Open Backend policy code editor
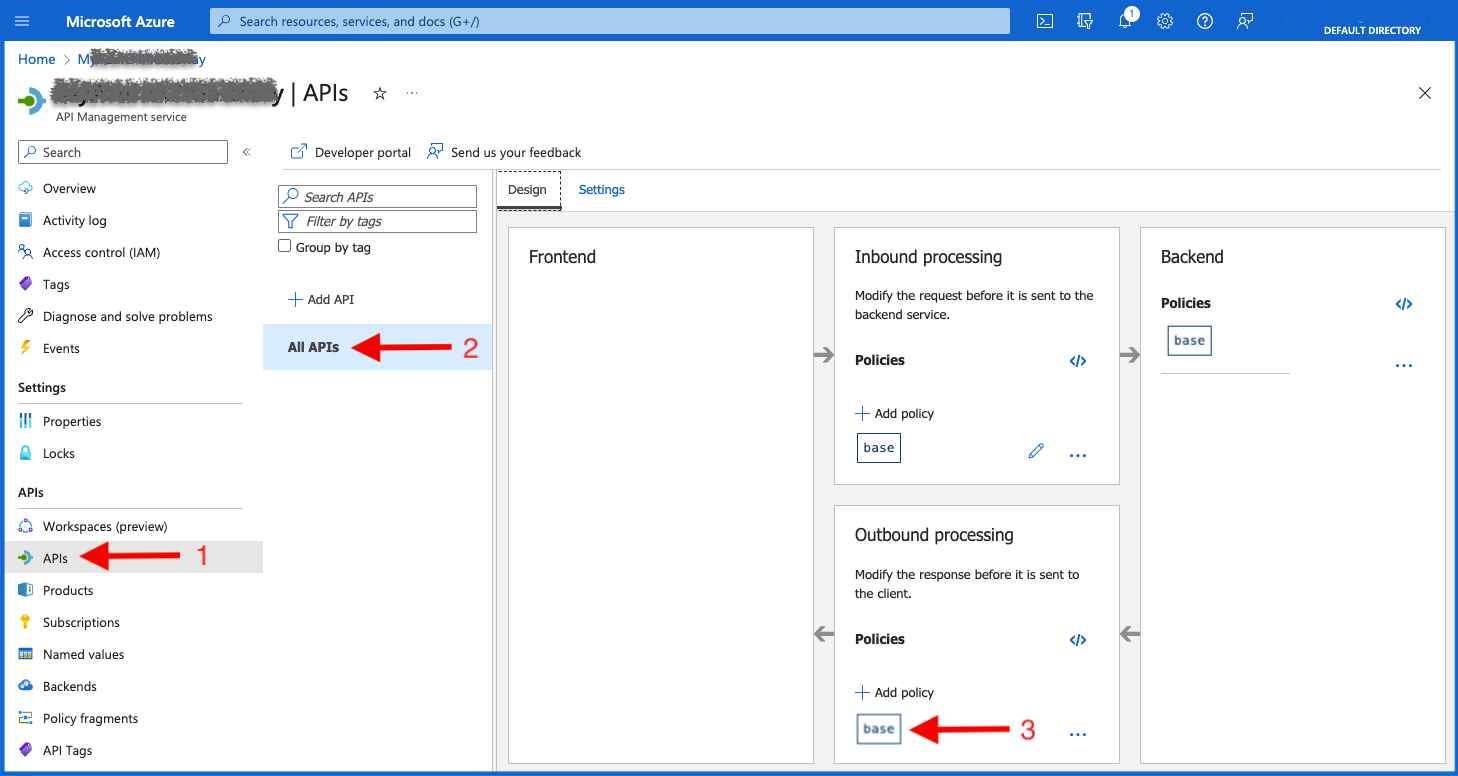The width and height of the screenshot is (1458, 776). pos(1404,304)
